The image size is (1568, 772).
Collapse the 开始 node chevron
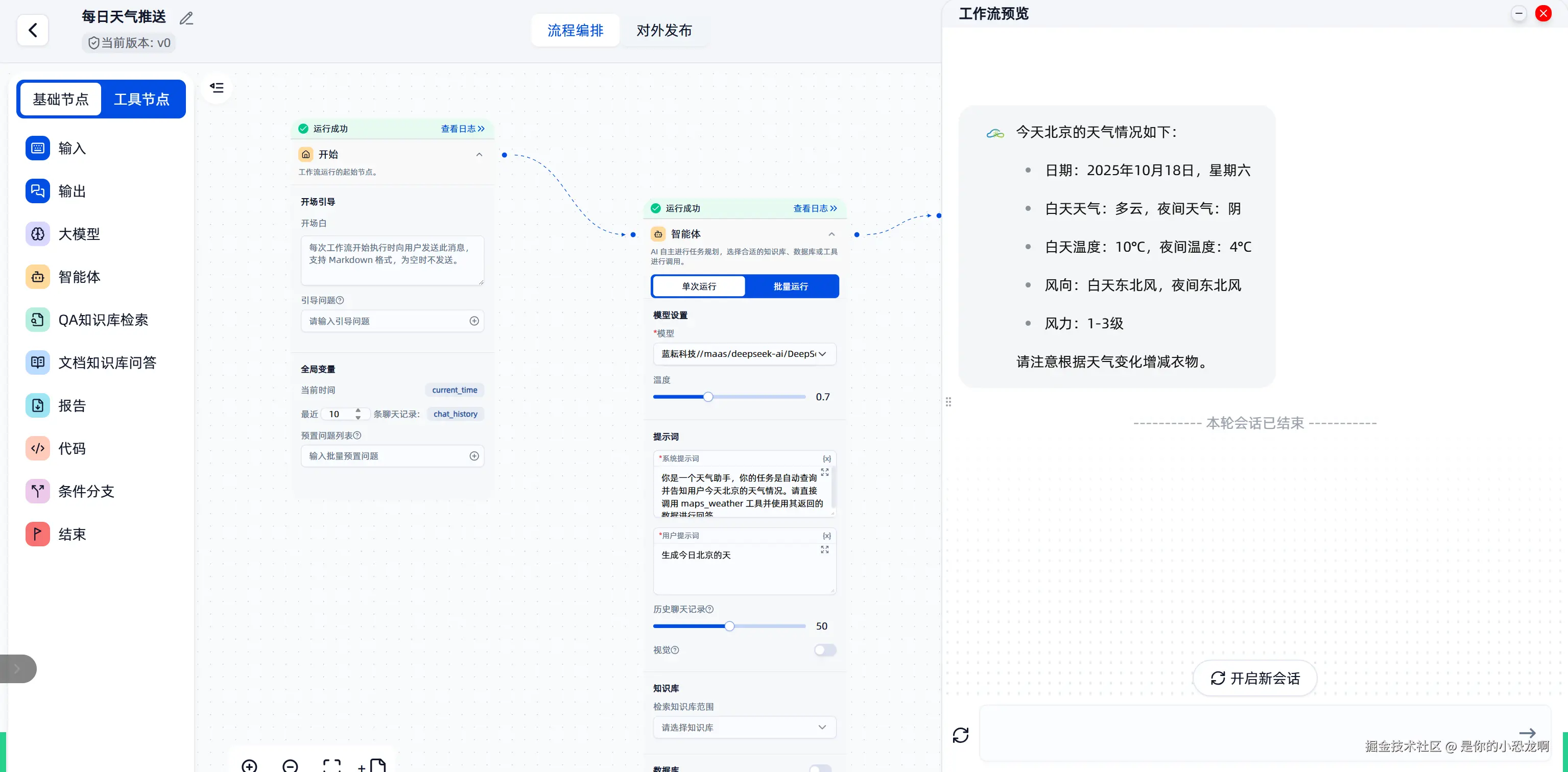[479, 155]
